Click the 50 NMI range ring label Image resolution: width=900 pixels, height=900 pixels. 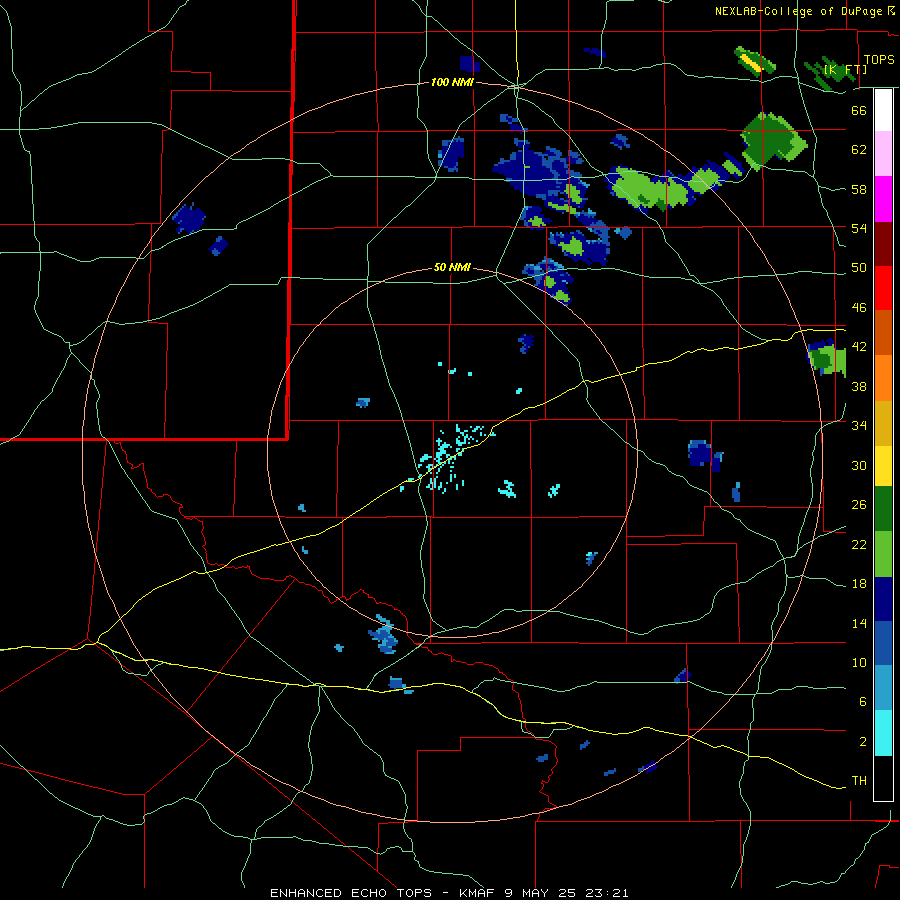(x=452, y=267)
